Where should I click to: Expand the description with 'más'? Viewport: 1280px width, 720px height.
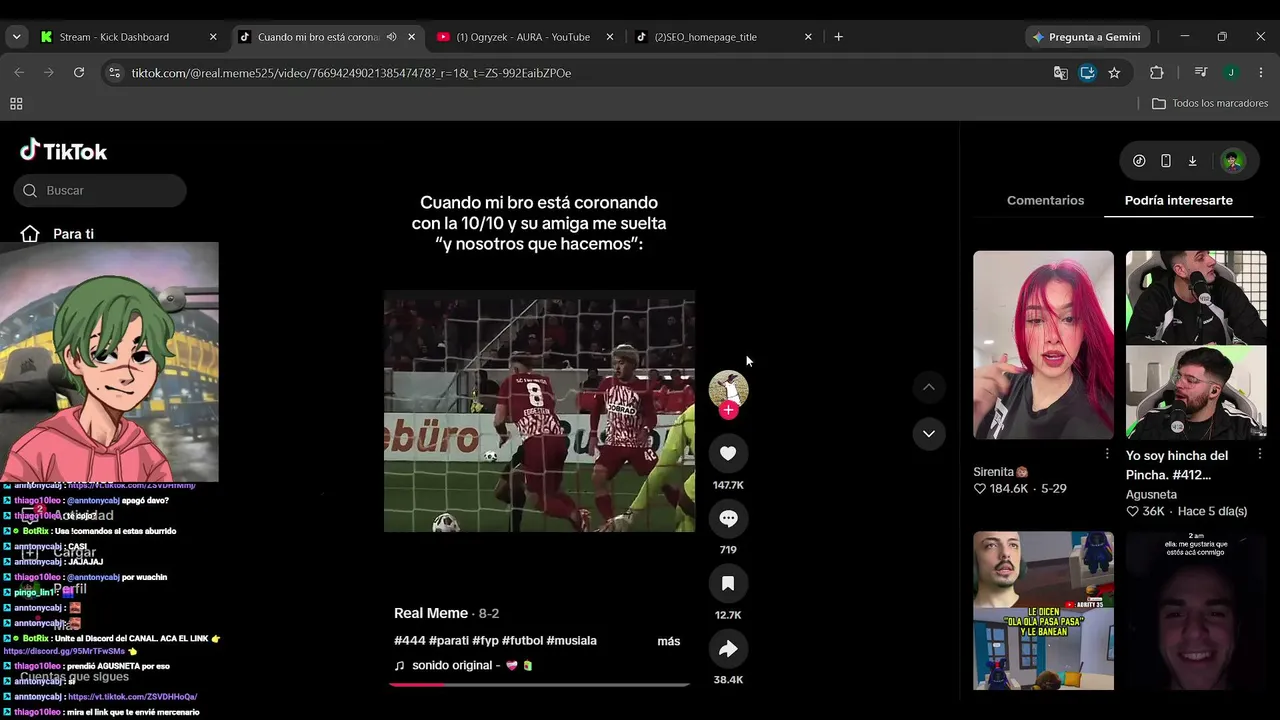[x=669, y=641]
